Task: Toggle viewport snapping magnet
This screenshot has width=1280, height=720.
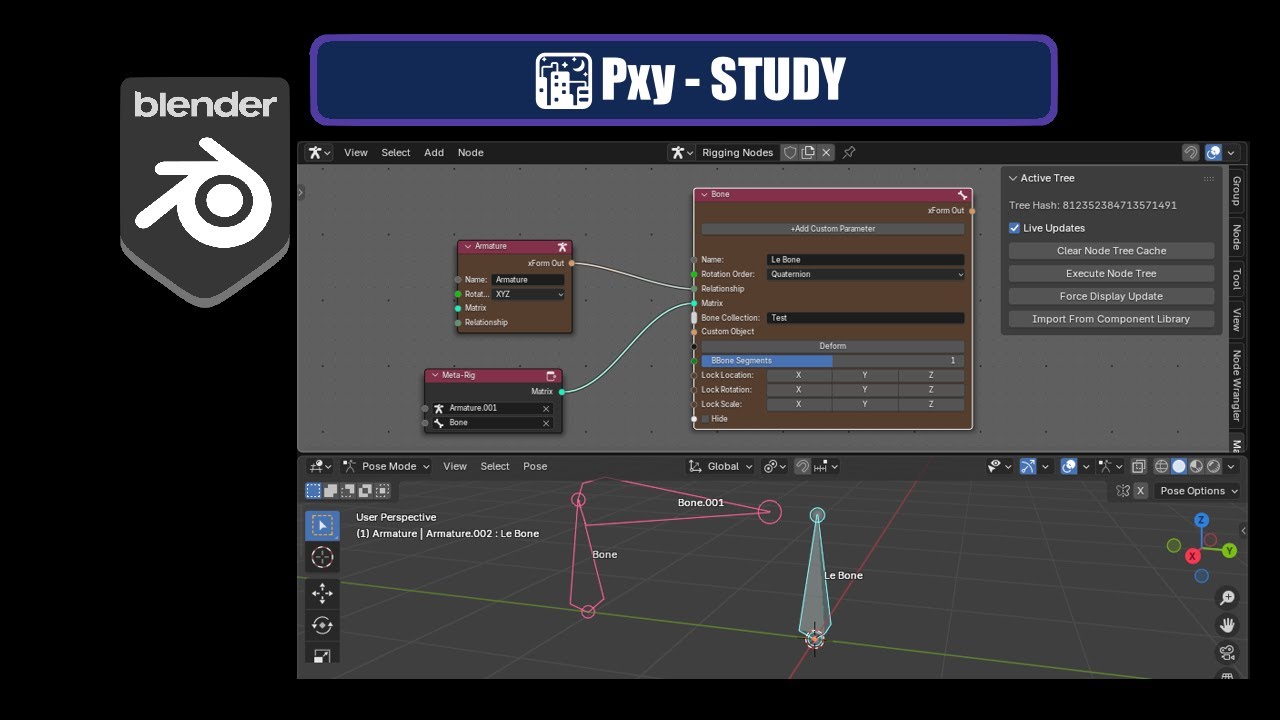Action: [x=802, y=466]
